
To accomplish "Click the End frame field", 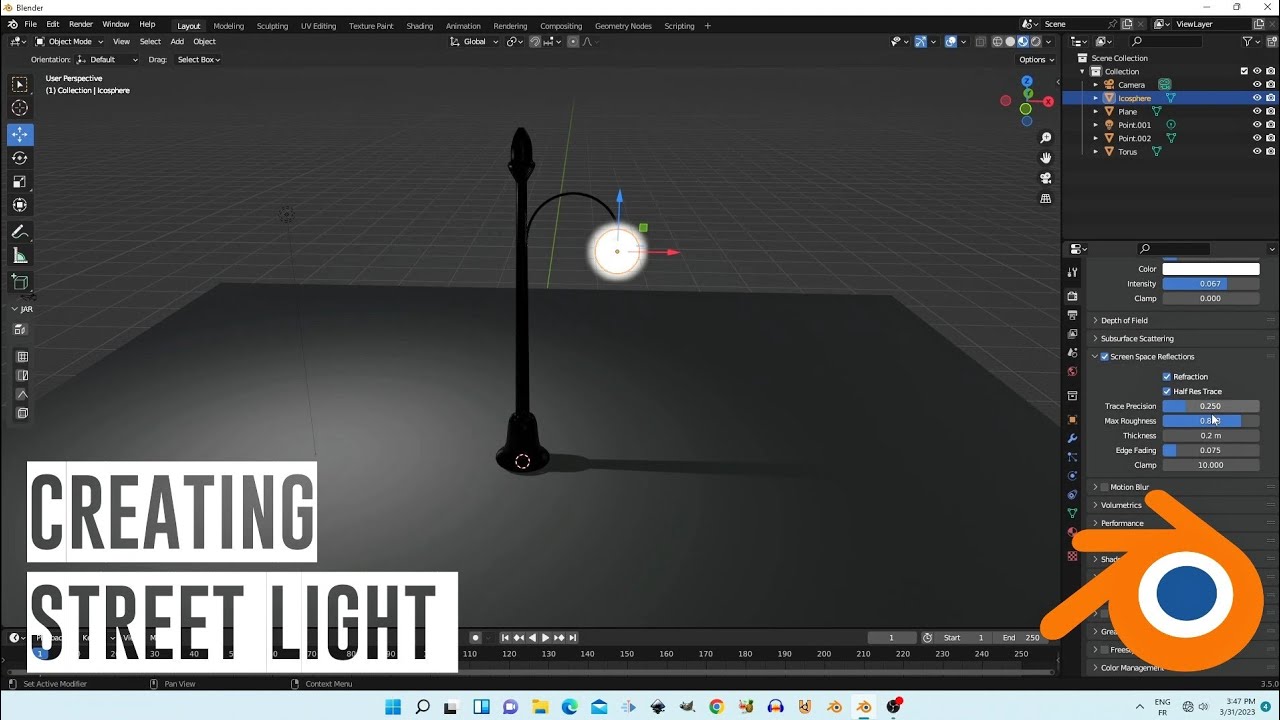I will coord(1021,638).
